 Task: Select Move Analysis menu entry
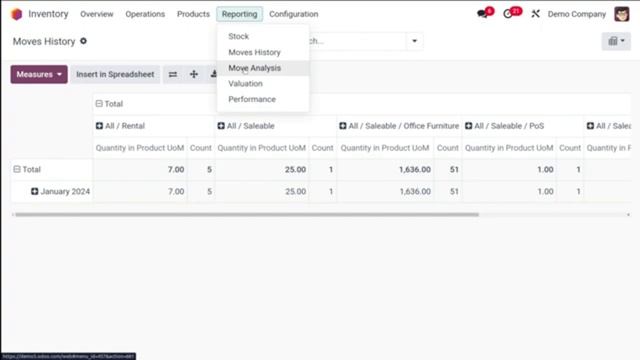263,68
